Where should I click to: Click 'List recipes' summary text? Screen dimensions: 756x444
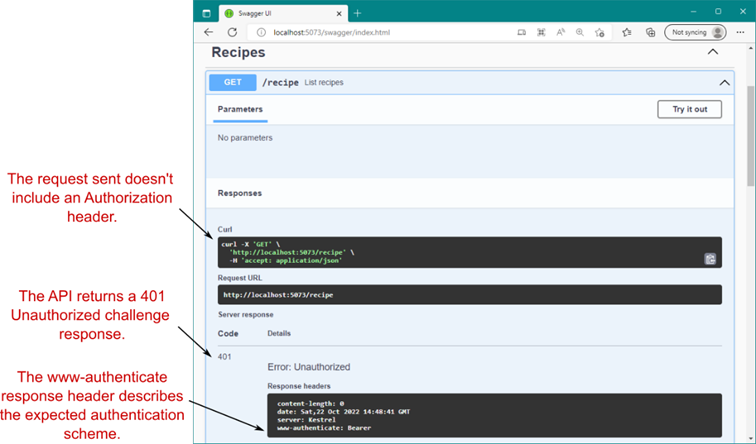[324, 82]
